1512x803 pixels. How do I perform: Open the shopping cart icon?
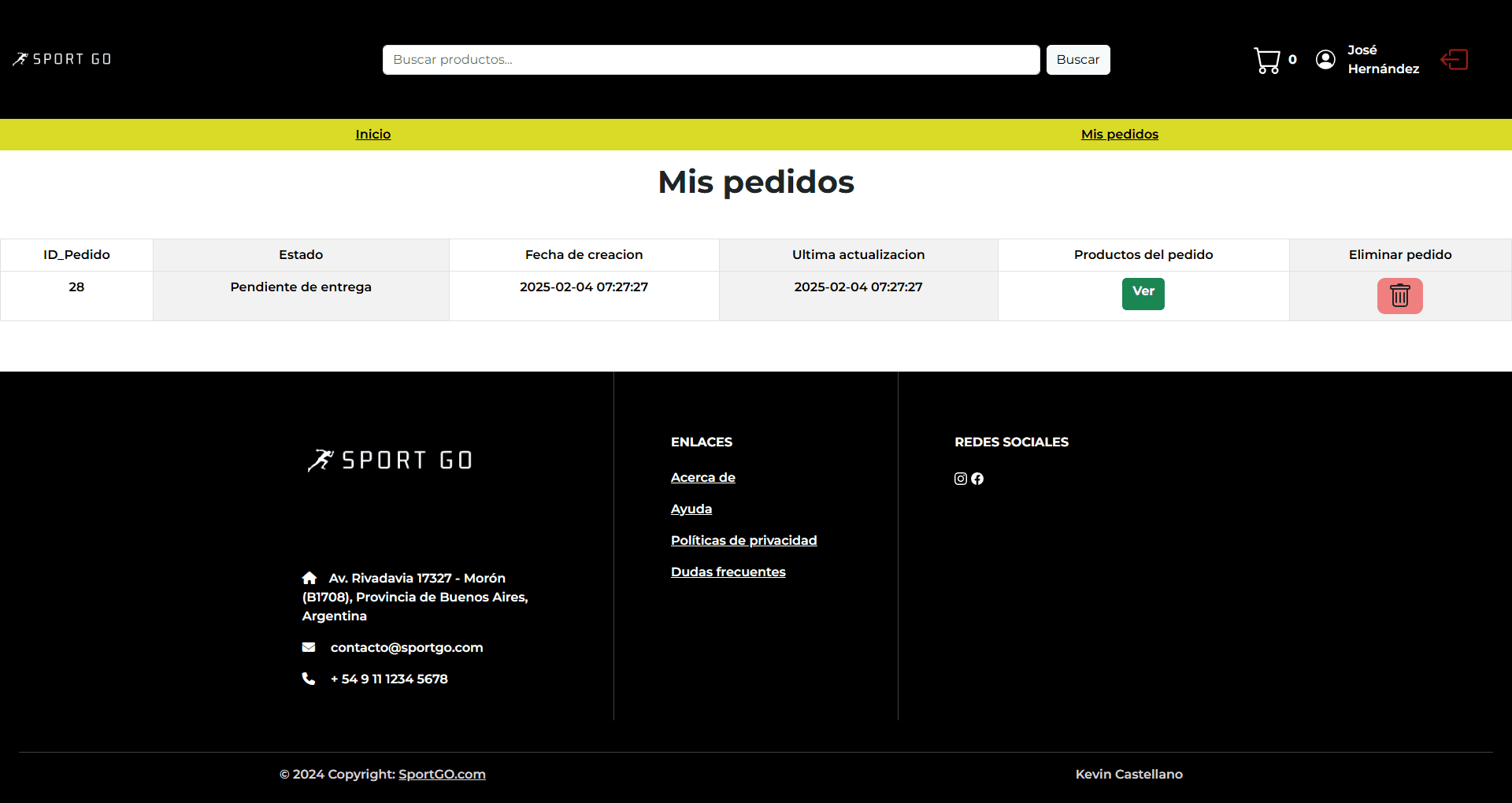tap(1267, 60)
